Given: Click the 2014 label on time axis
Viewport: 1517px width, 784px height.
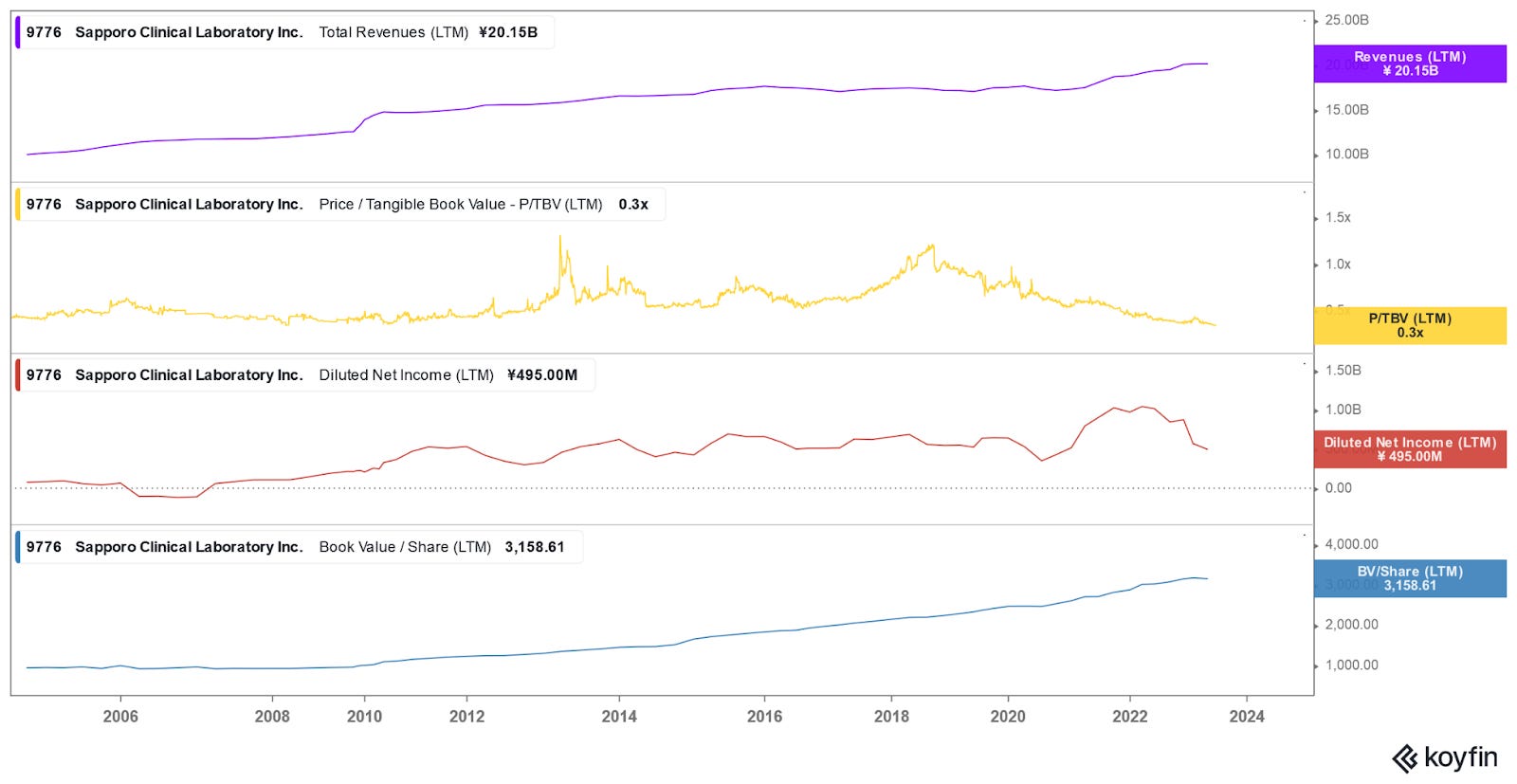Looking at the screenshot, I should [619, 717].
